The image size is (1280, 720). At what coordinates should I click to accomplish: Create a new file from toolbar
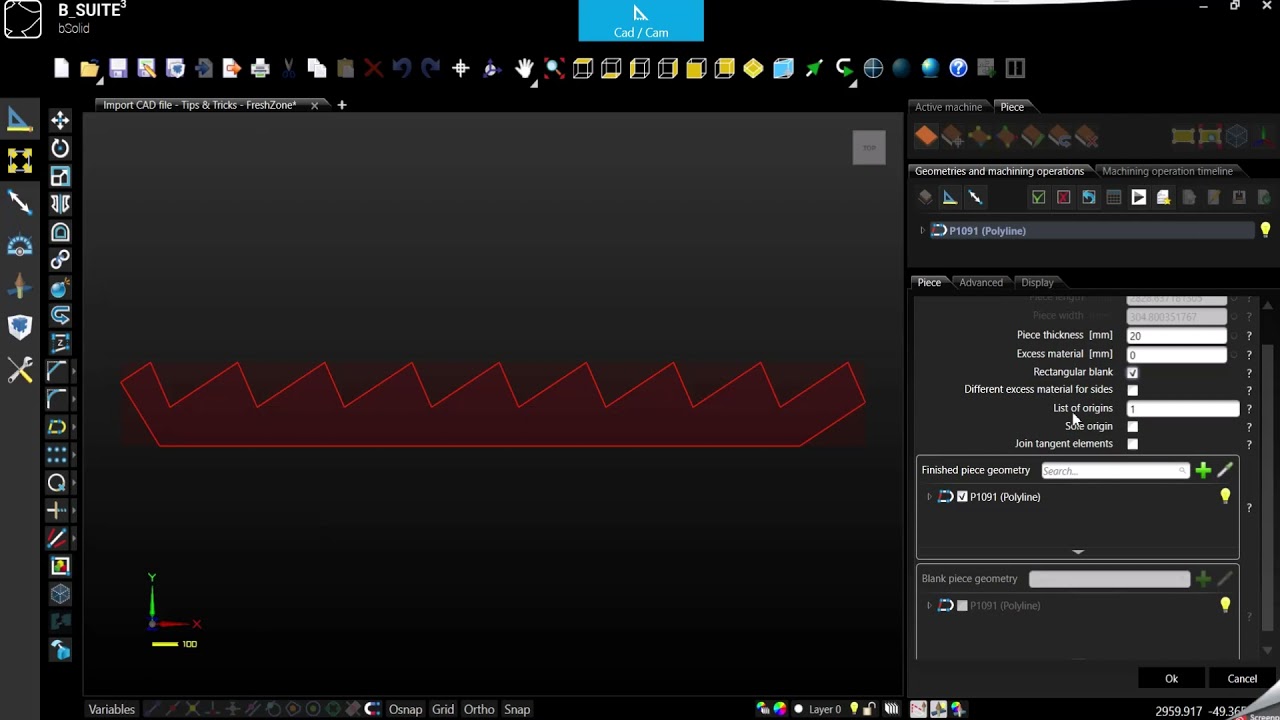[61, 68]
